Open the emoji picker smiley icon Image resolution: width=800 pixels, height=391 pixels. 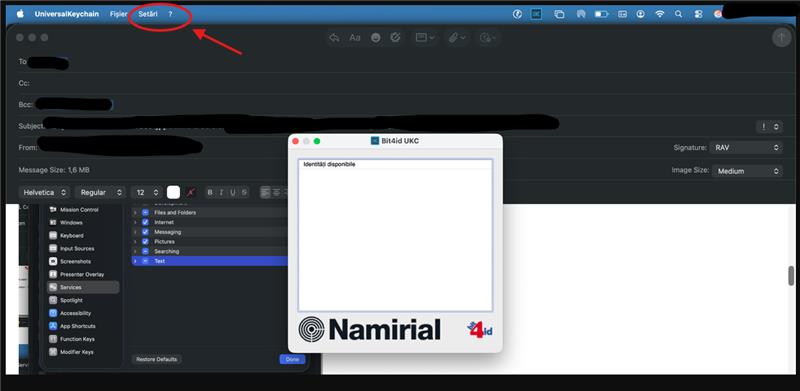[x=376, y=38]
